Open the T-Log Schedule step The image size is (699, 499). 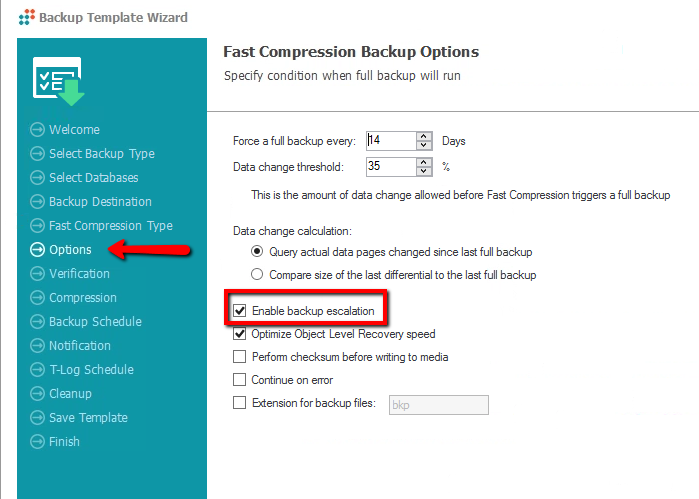tap(91, 370)
